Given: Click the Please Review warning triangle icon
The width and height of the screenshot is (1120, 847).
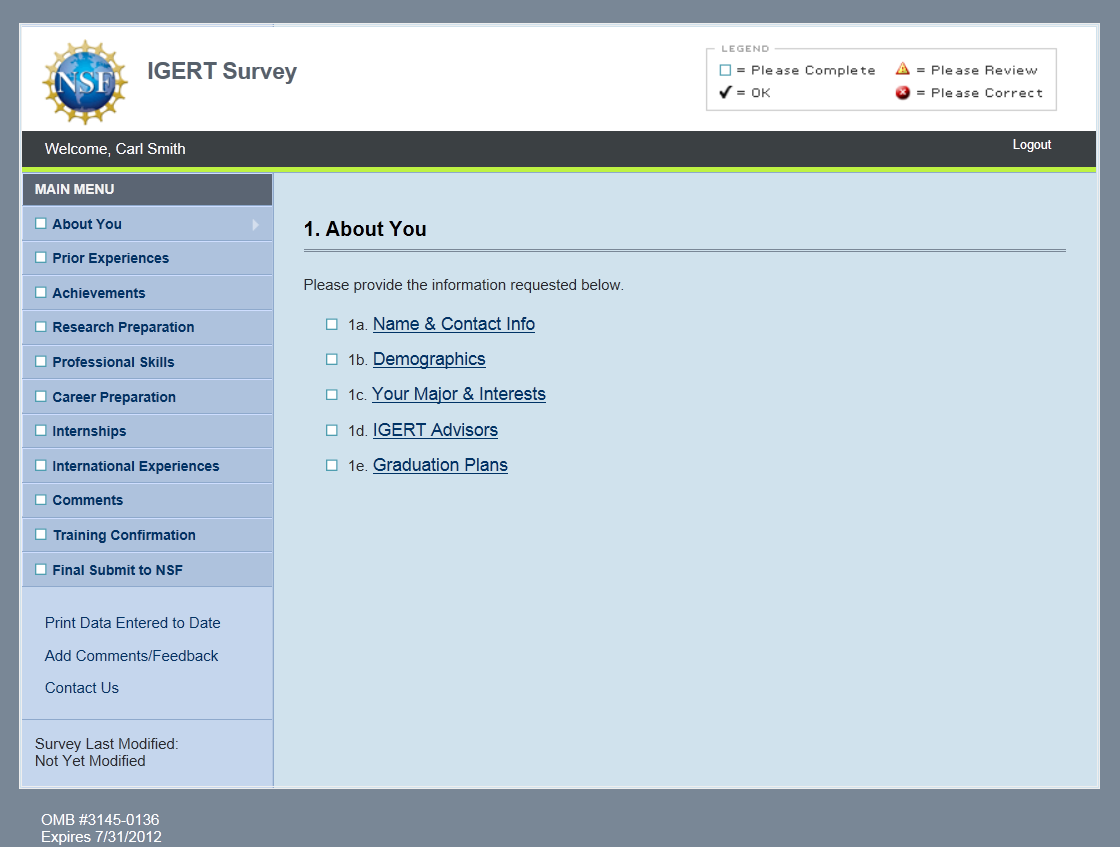Looking at the screenshot, I should click(902, 69).
